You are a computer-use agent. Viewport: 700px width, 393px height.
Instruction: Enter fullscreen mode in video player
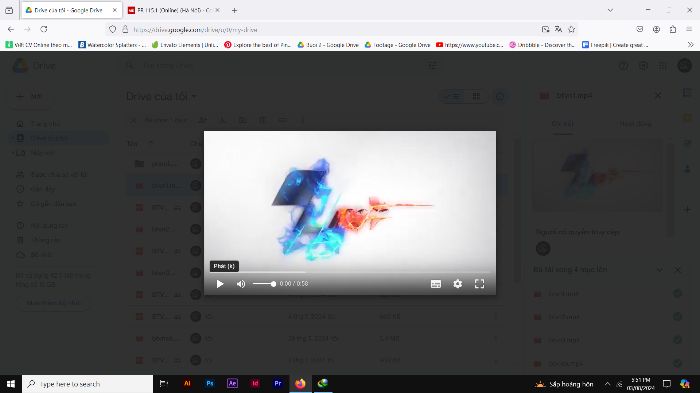pos(479,284)
